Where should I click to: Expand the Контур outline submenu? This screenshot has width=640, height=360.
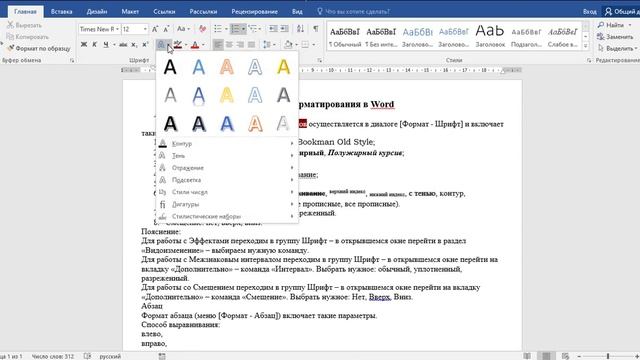pos(227,144)
